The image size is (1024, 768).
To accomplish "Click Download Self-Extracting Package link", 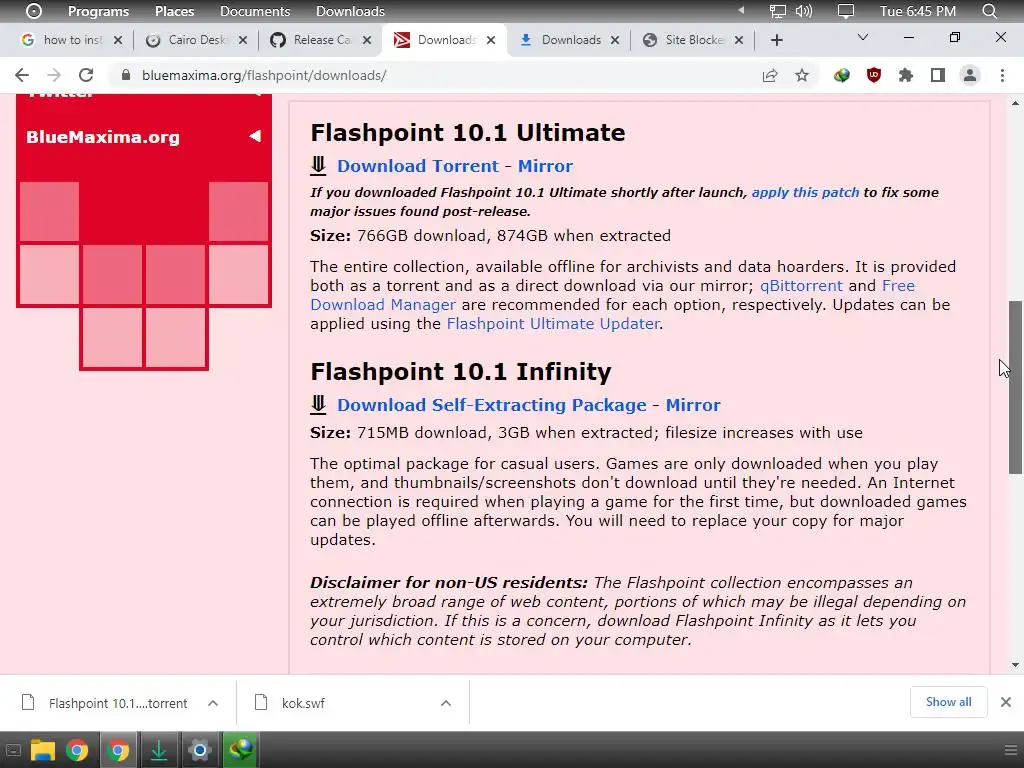I will pyautogui.click(x=492, y=405).
